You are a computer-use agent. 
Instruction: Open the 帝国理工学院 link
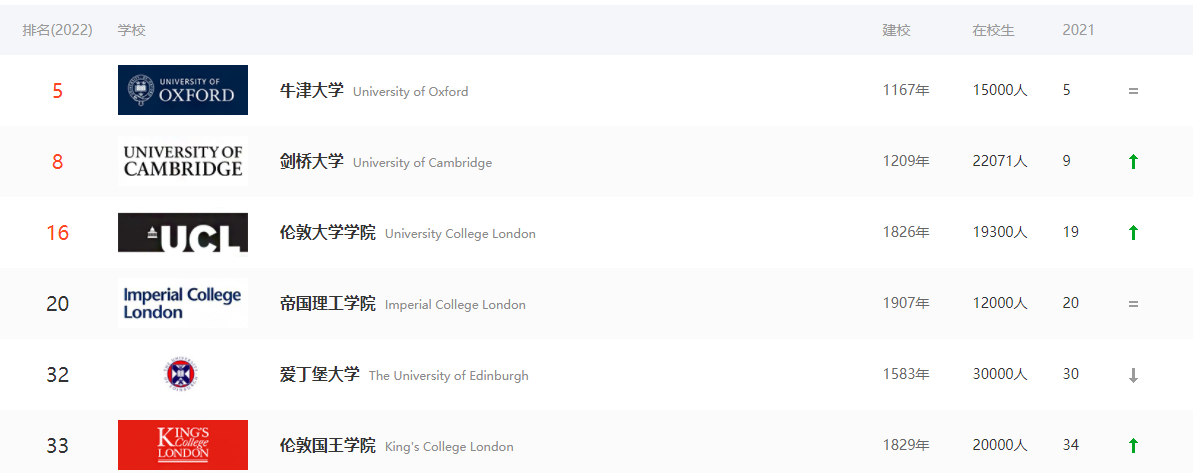(x=327, y=303)
